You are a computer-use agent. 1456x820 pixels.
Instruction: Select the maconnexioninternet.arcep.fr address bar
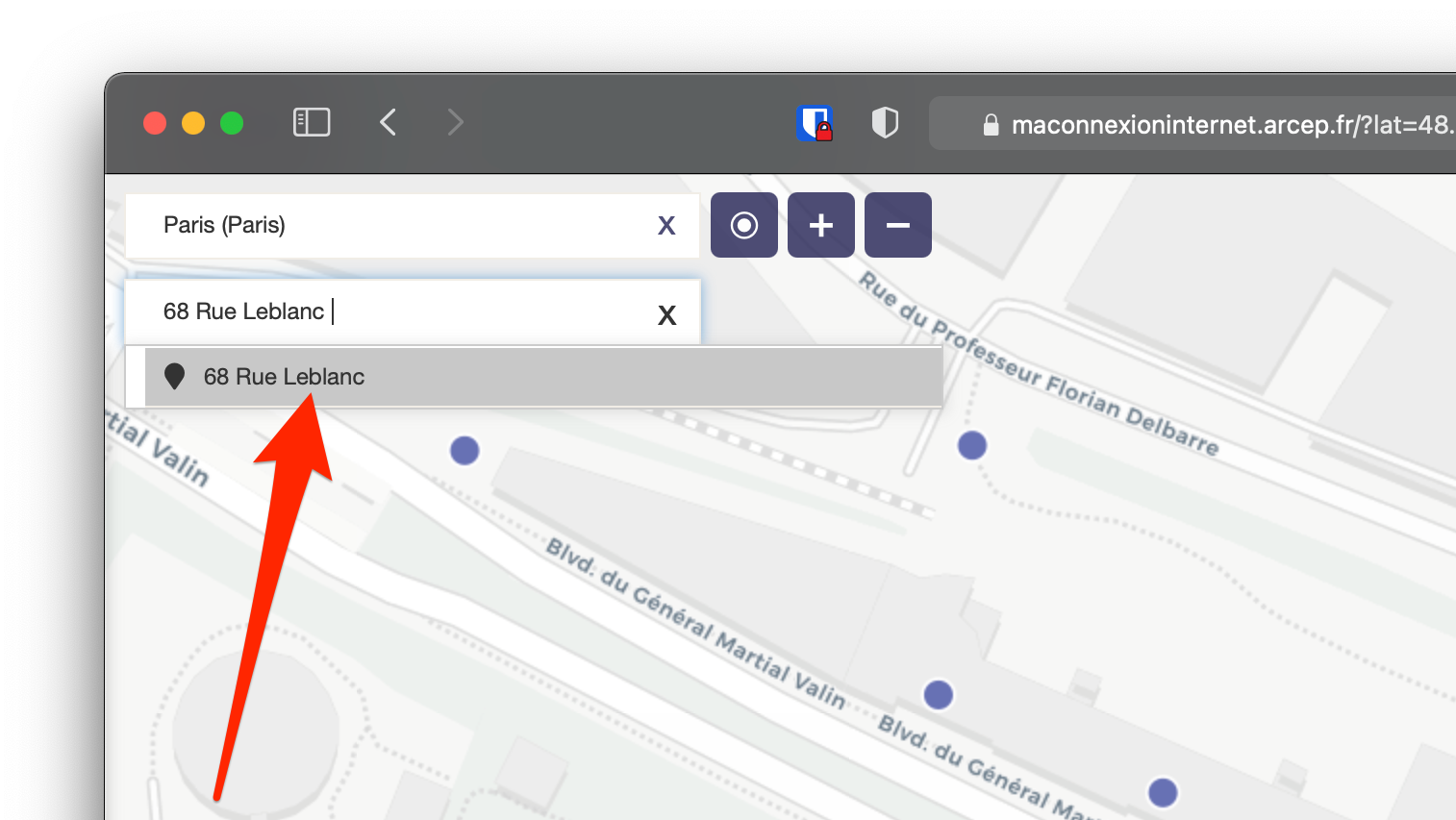click(1192, 123)
